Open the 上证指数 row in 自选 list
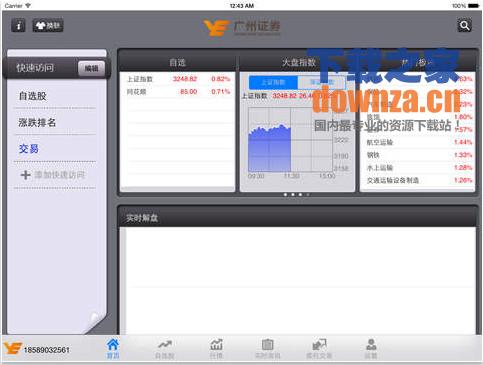The image size is (483, 365). [178, 79]
